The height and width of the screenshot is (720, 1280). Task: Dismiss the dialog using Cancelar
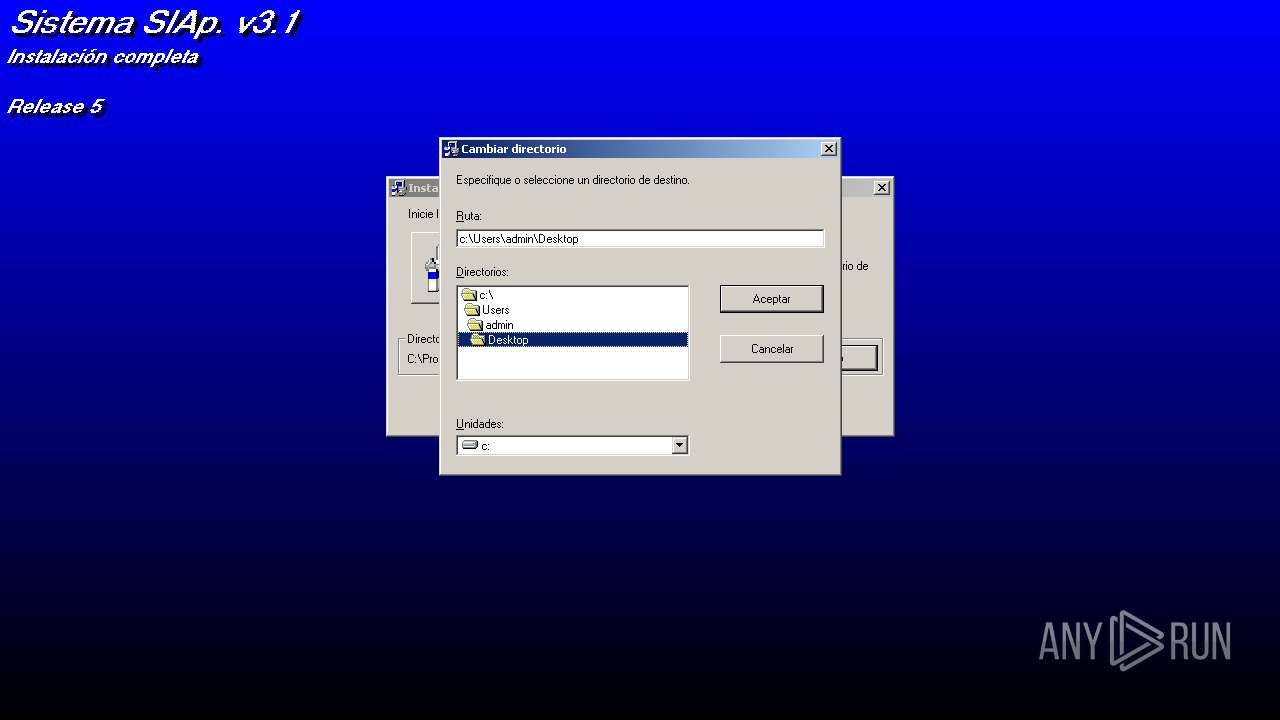tap(771, 349)
